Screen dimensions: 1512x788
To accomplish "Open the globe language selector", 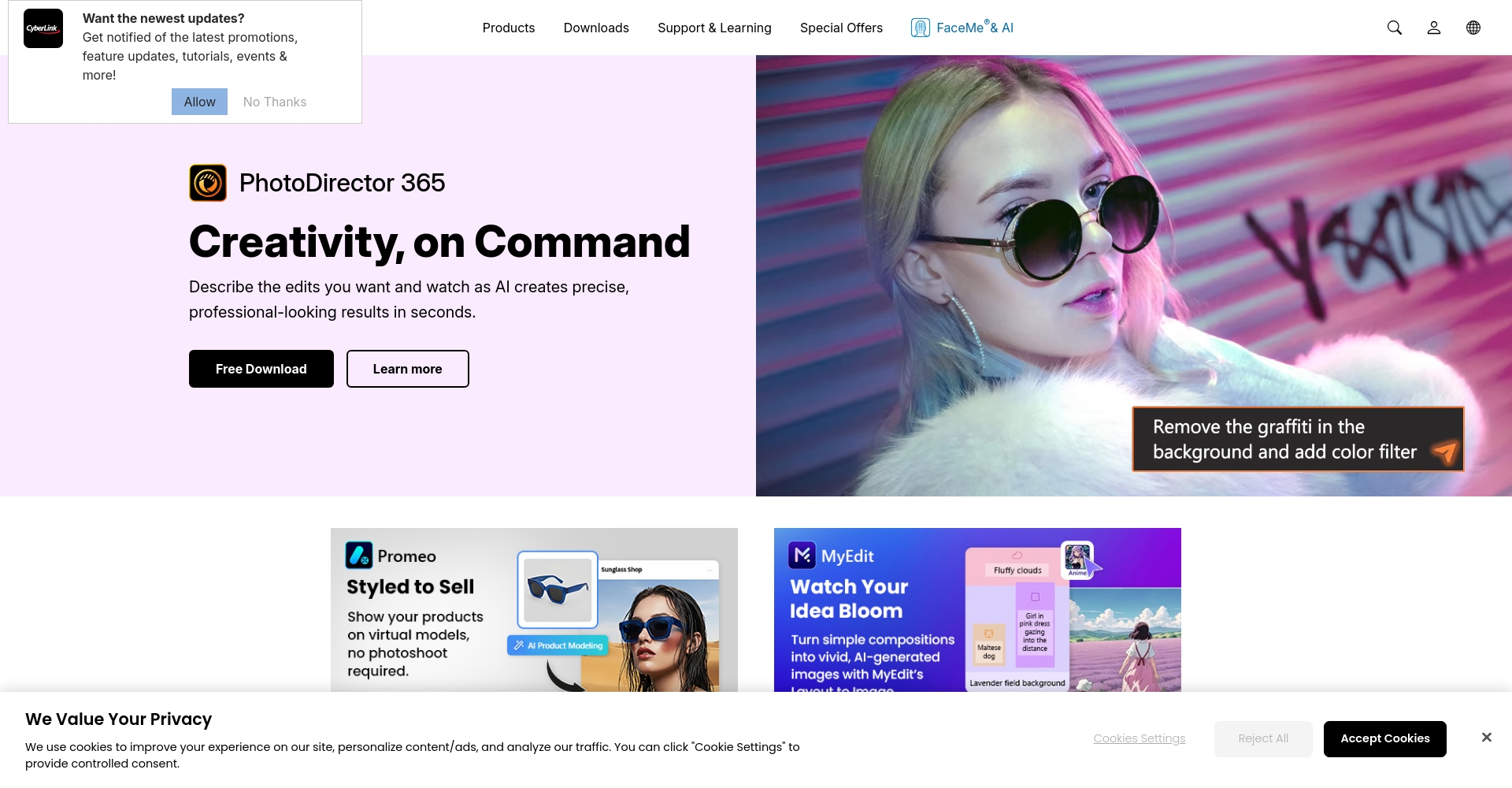I will [1473, 28].
